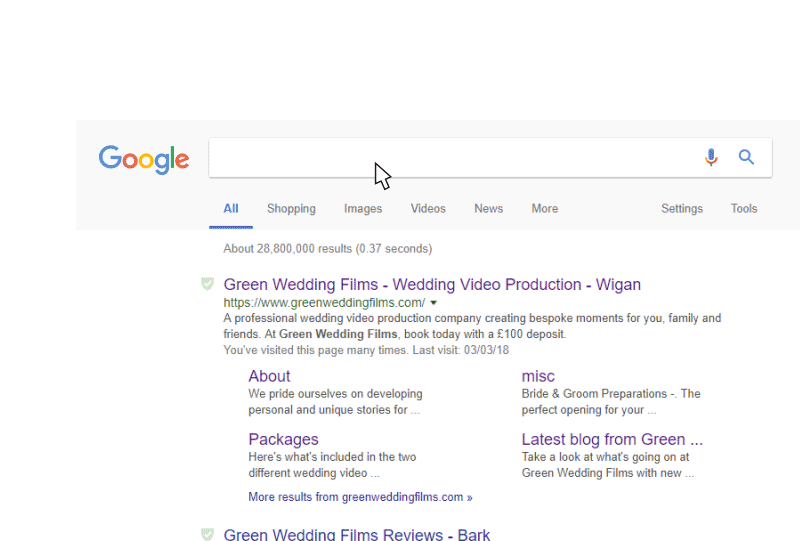Open Latest blog from Green sitelink
The height and width of the screenshot is (541, 800).
(612, 439)
